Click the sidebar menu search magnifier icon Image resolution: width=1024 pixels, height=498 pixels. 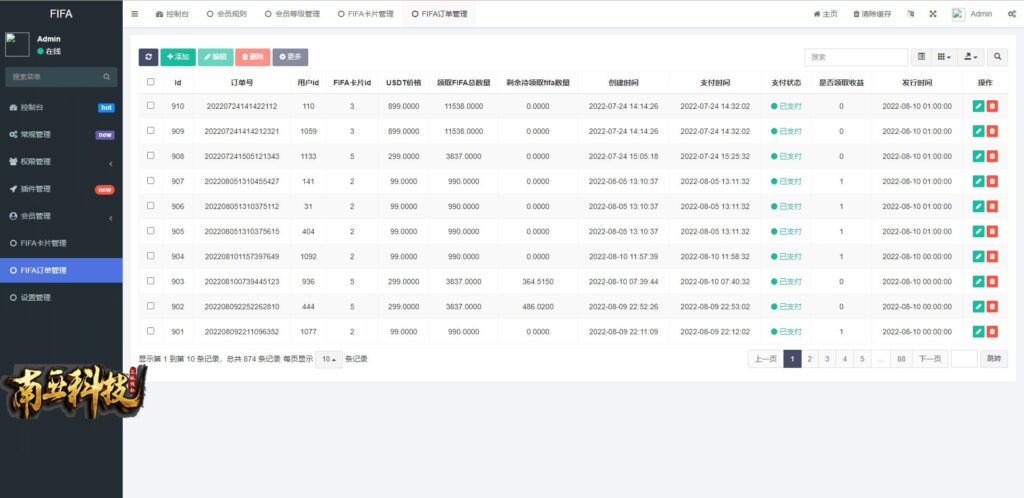(106, 77)
